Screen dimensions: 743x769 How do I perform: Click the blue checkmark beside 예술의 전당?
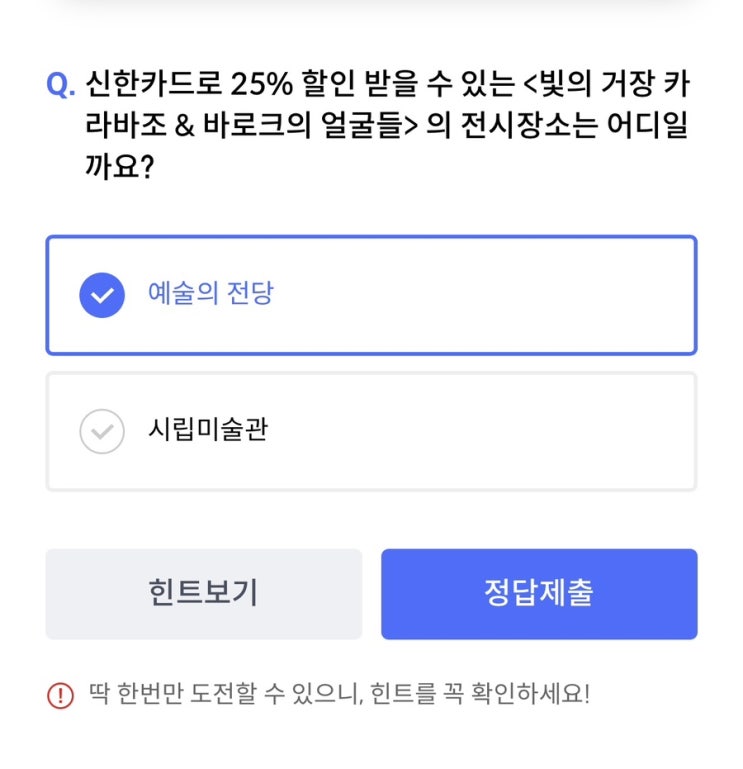(x=102, y=295)
